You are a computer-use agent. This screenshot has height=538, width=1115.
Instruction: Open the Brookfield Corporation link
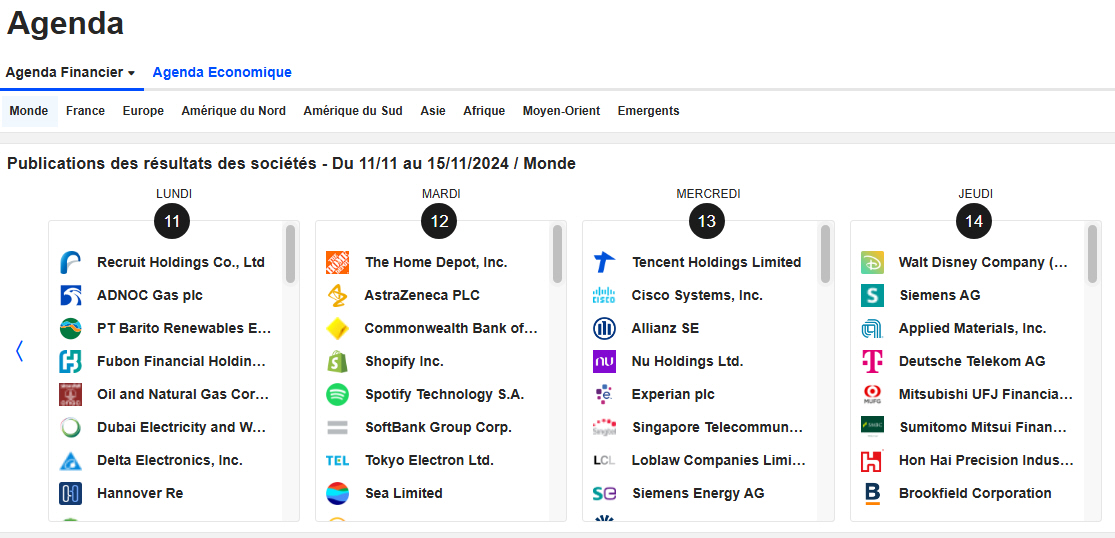(975, 494)
